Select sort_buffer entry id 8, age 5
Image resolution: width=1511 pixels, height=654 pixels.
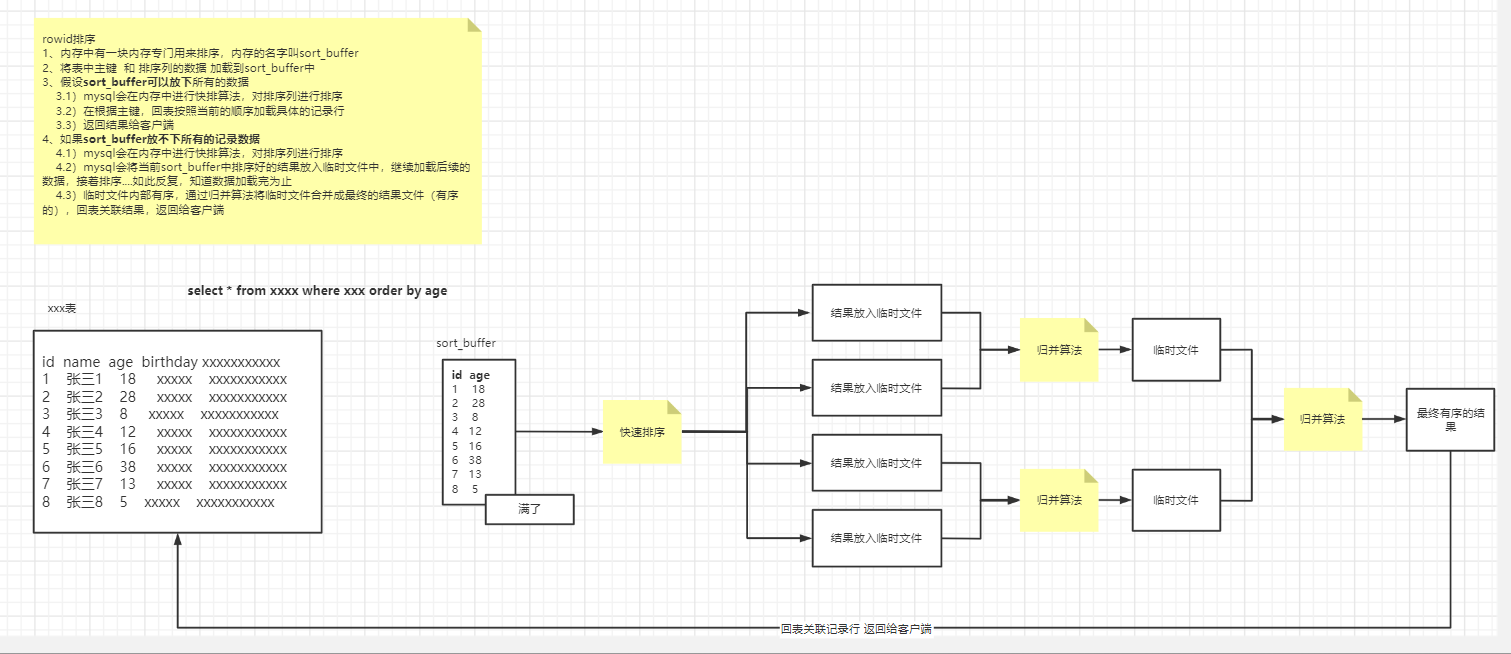465,489
